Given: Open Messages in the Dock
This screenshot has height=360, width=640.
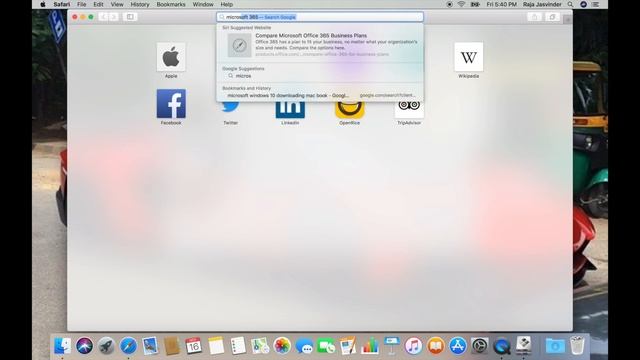Looking at the screenshot, I should coord(304,346).
